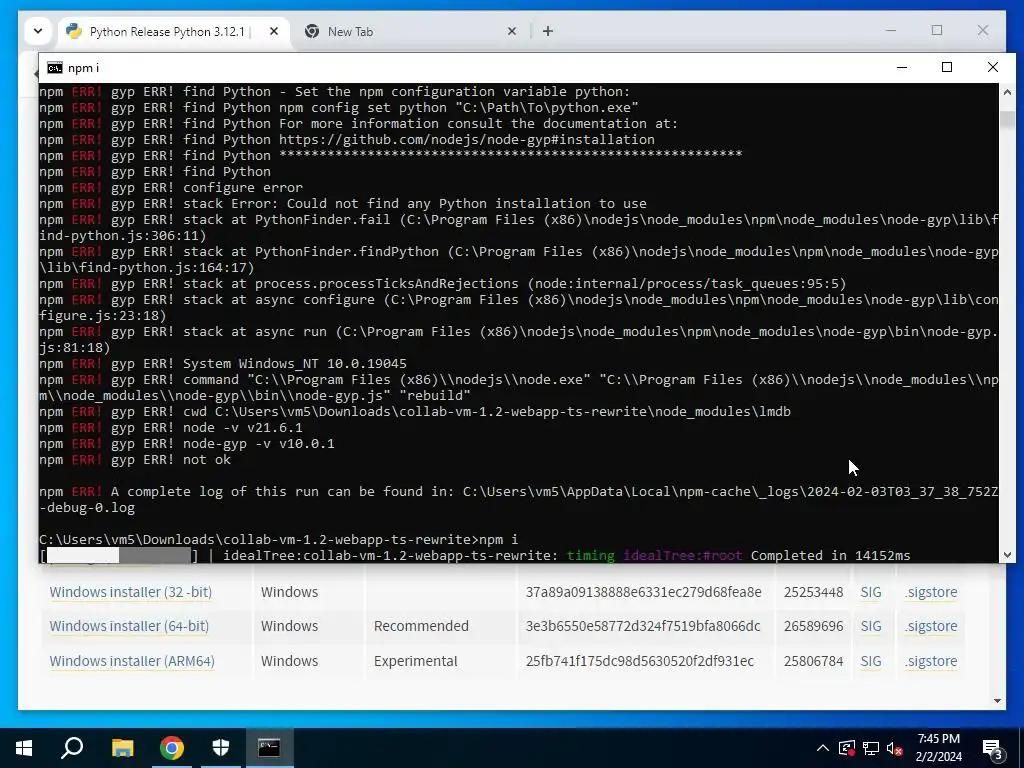Click the file size 26589696

point(813,626)
